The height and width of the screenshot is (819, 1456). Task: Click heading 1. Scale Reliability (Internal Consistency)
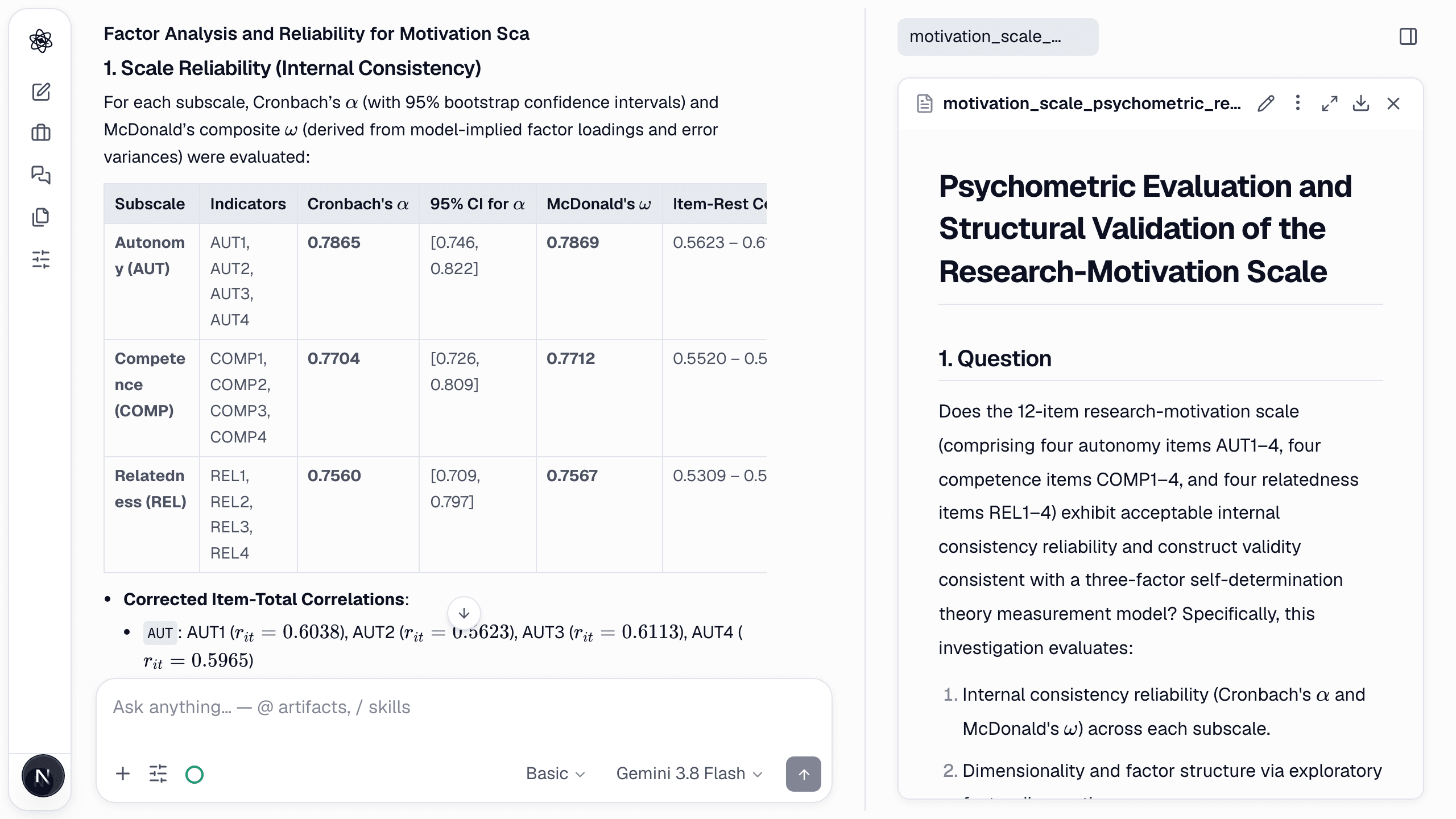coord(292,68)
